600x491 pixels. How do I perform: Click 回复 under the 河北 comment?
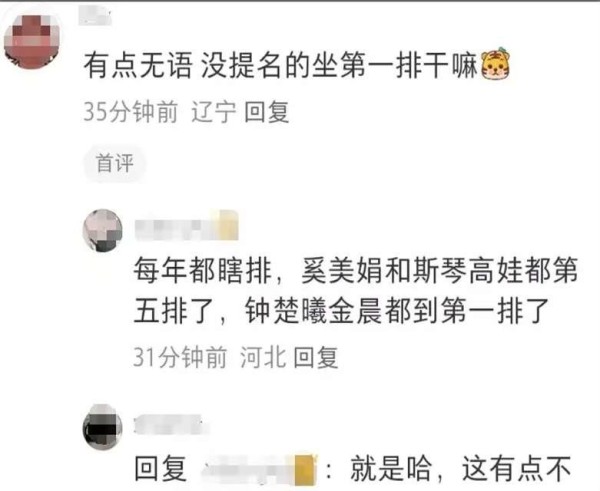pos(316,357)
